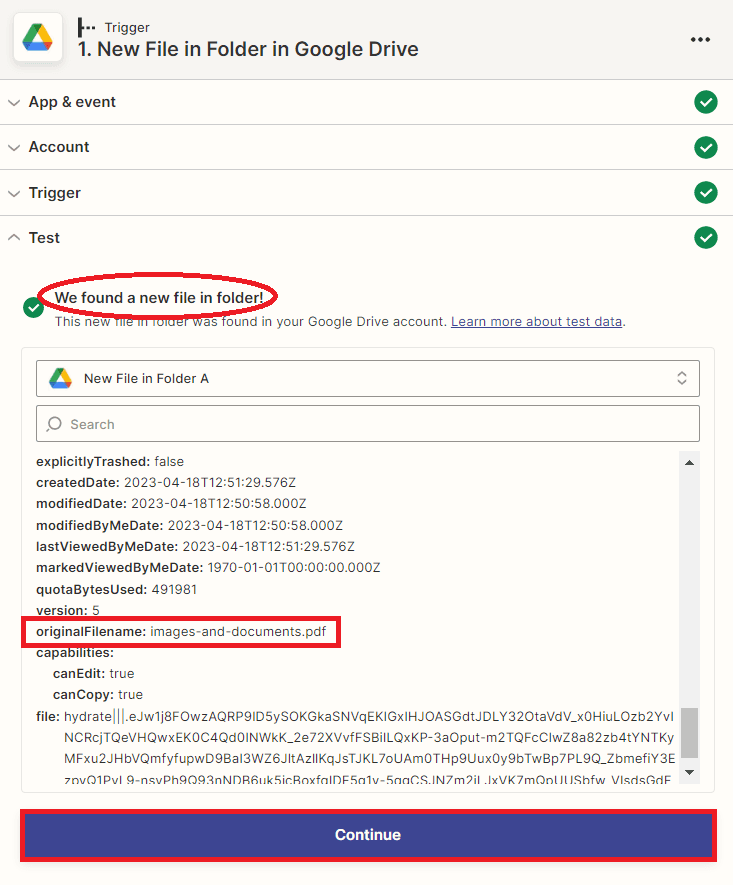733x885 pixels.
Task: Click the green checkmark beside Account
Action: pyautogui.click(x=706, y=147)
